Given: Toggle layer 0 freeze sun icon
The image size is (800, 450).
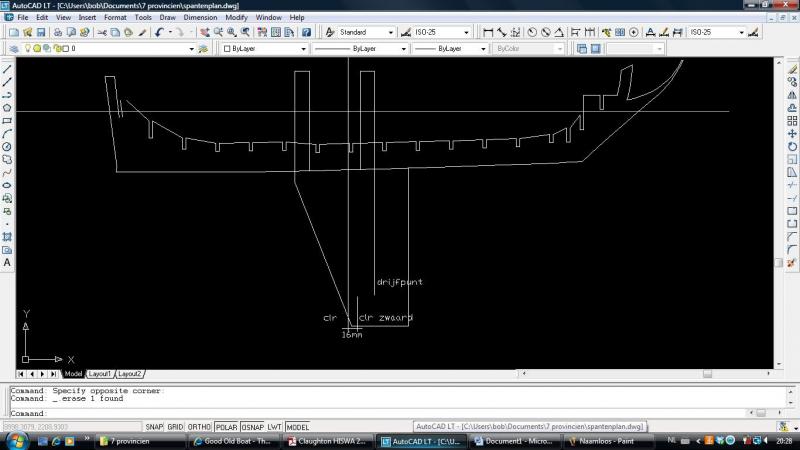Looking at the screenshot, I should tap(37, 48).
